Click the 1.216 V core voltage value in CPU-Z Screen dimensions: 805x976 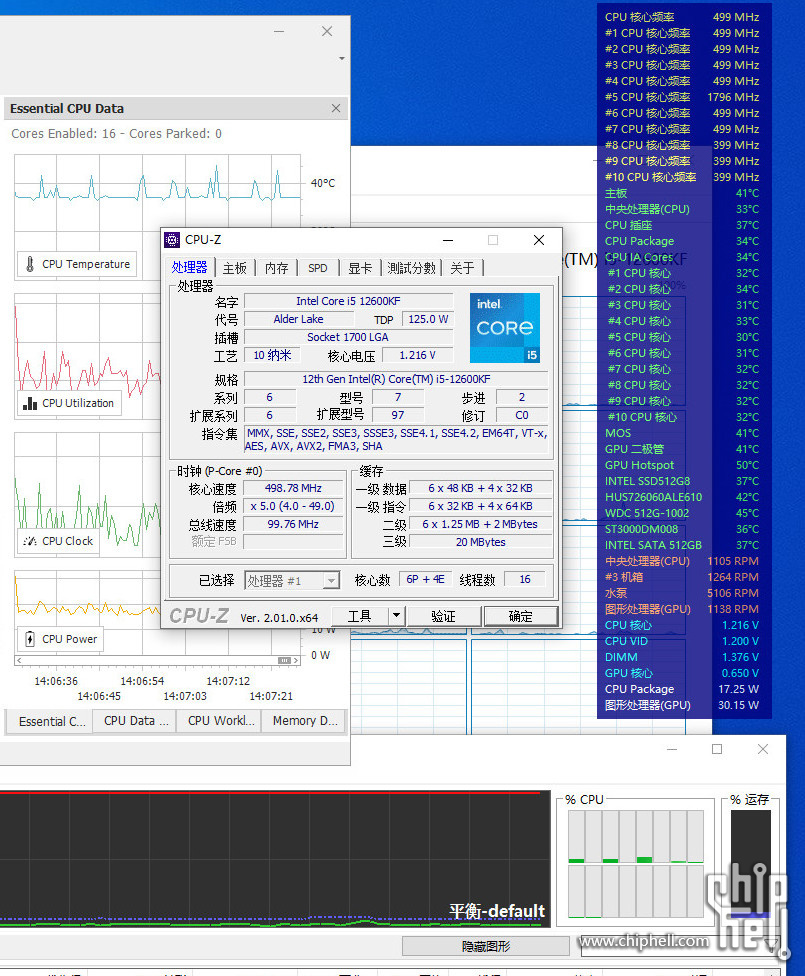[417, 355]
